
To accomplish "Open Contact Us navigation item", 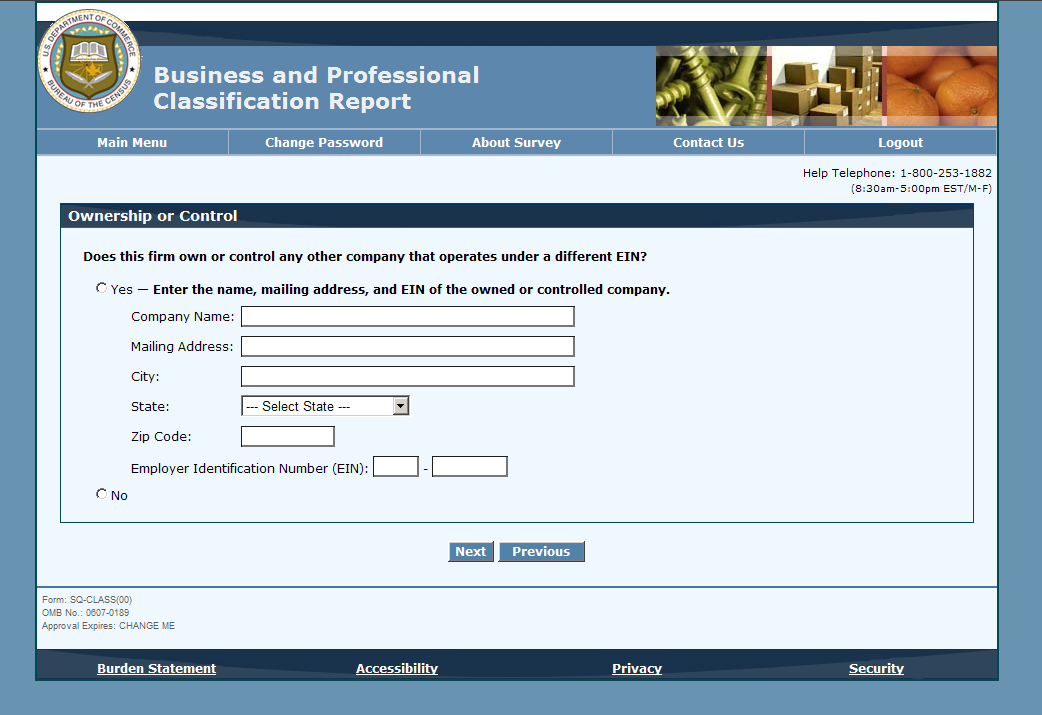I will 708,142.
